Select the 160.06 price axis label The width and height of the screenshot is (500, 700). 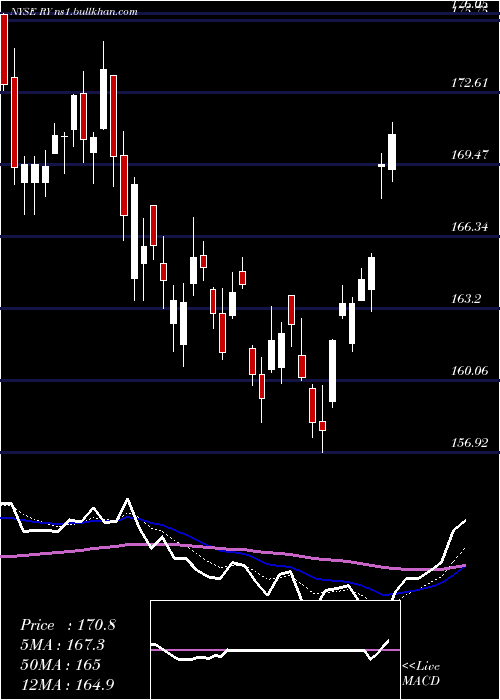(469, 370)
